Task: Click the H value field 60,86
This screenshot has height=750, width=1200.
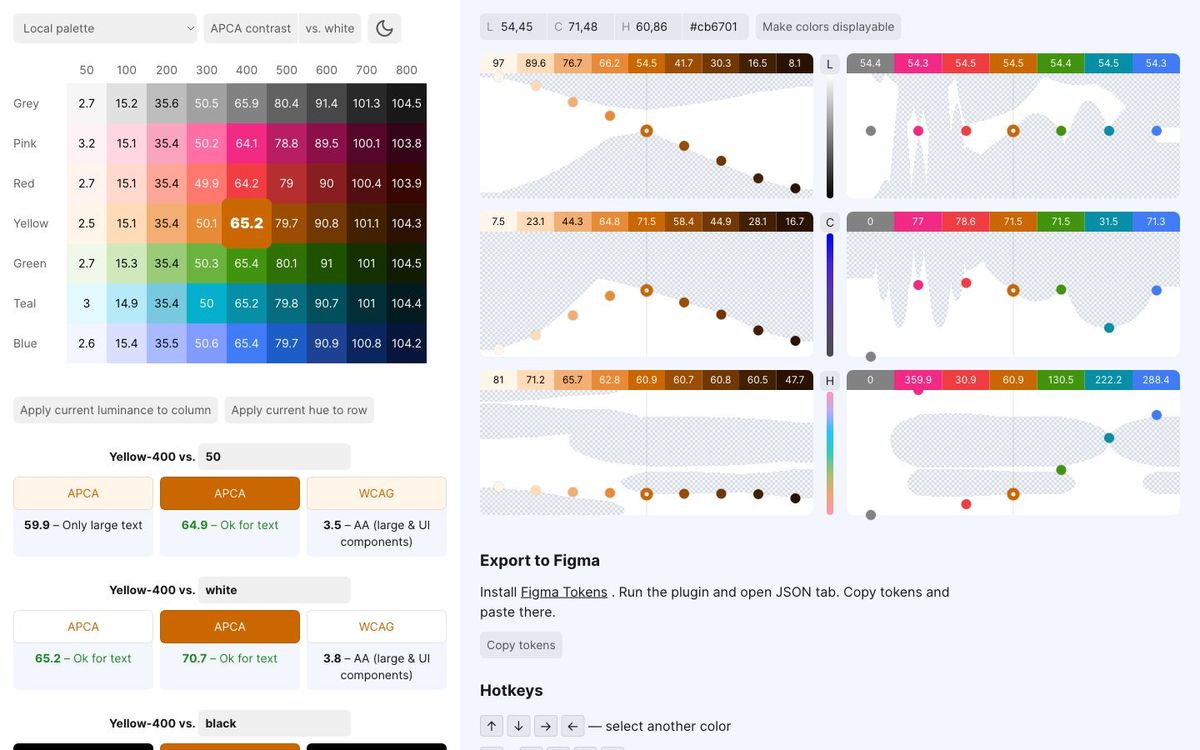Action: point(646,27)
